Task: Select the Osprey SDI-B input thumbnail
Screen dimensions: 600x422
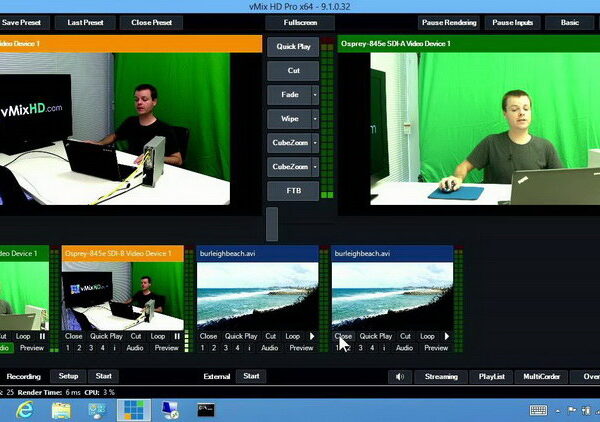Action: coord(122,296)
